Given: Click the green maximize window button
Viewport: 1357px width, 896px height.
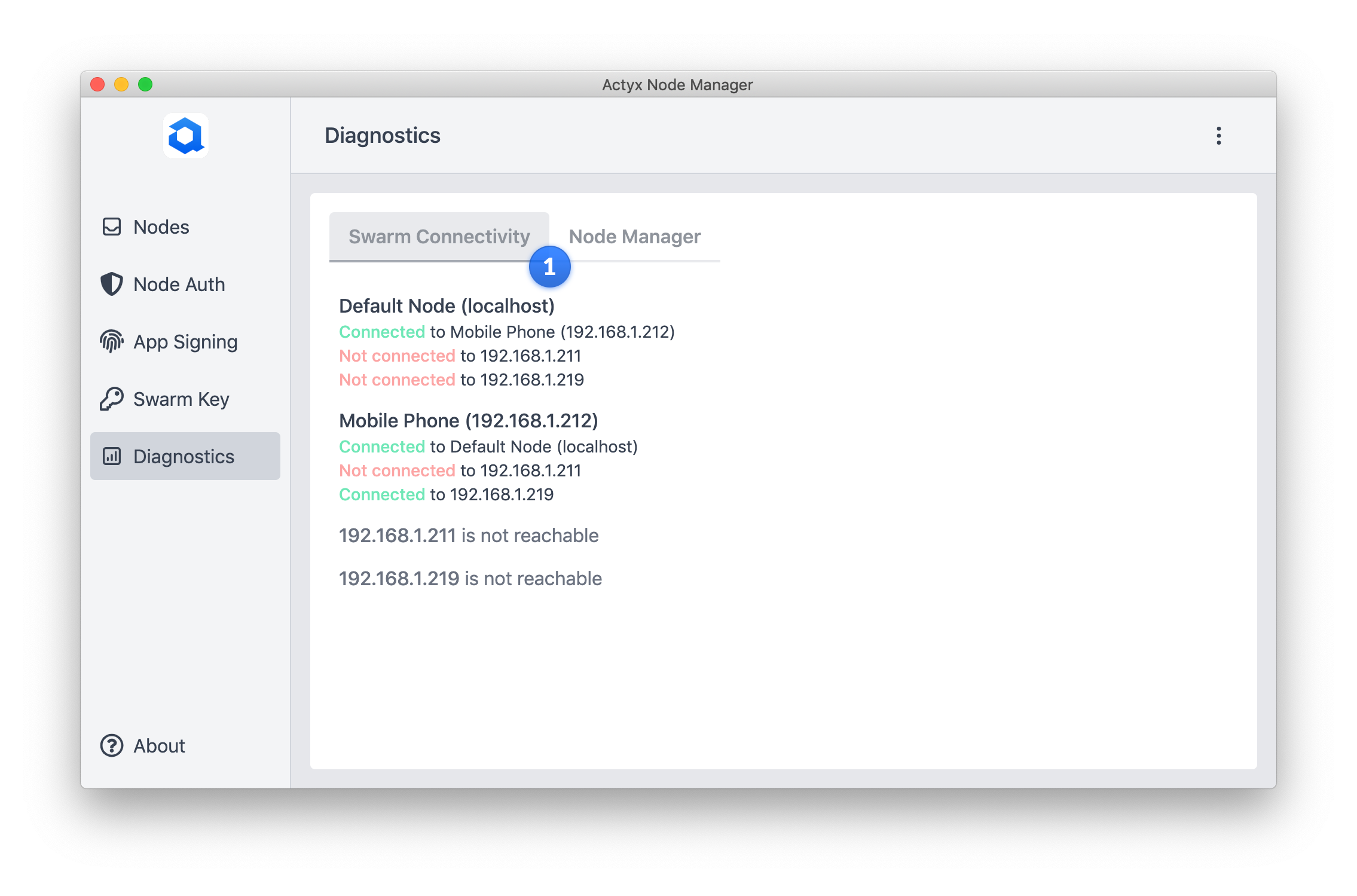Looking at the screenshot, I should pyautogui.click(x=145, y=84).
